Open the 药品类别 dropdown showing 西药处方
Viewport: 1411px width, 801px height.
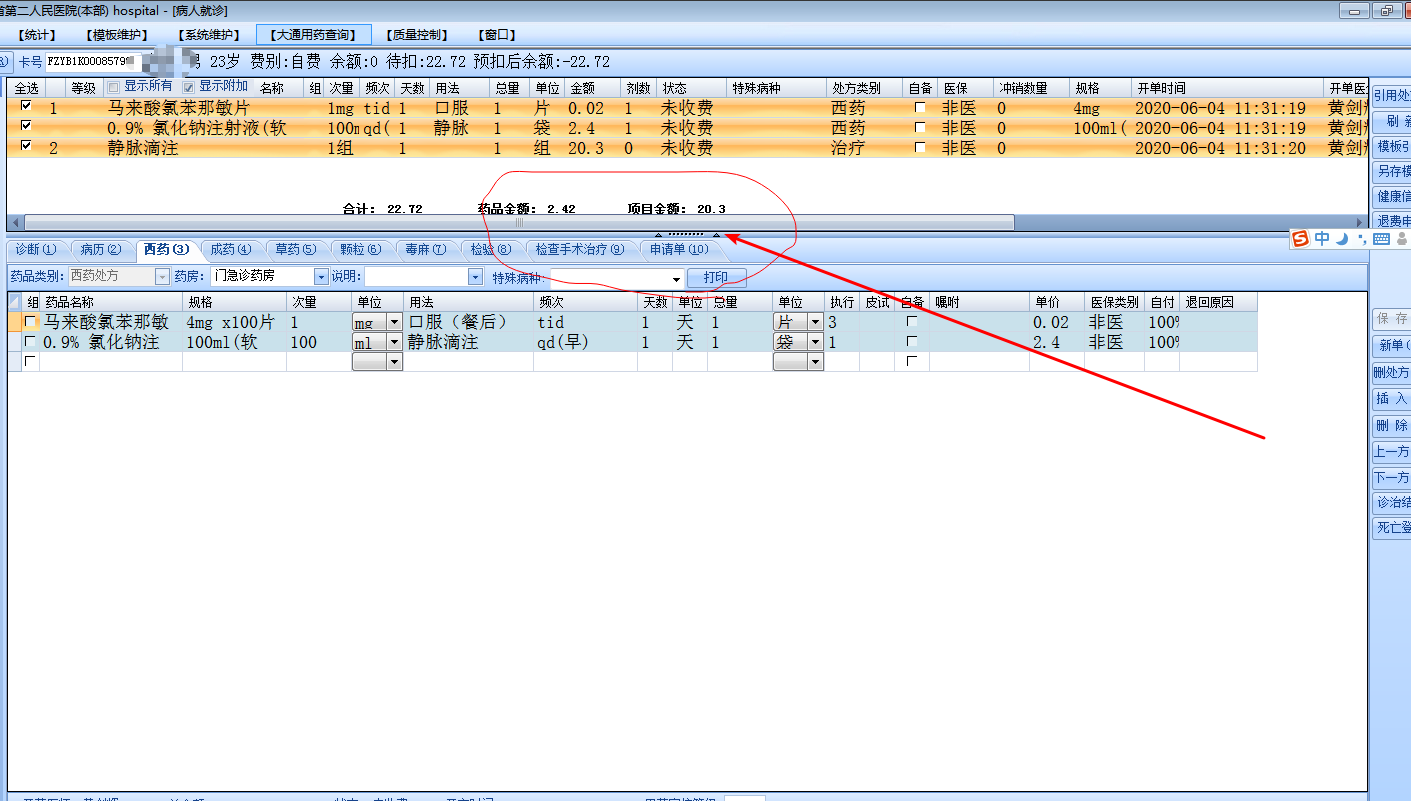162,276
